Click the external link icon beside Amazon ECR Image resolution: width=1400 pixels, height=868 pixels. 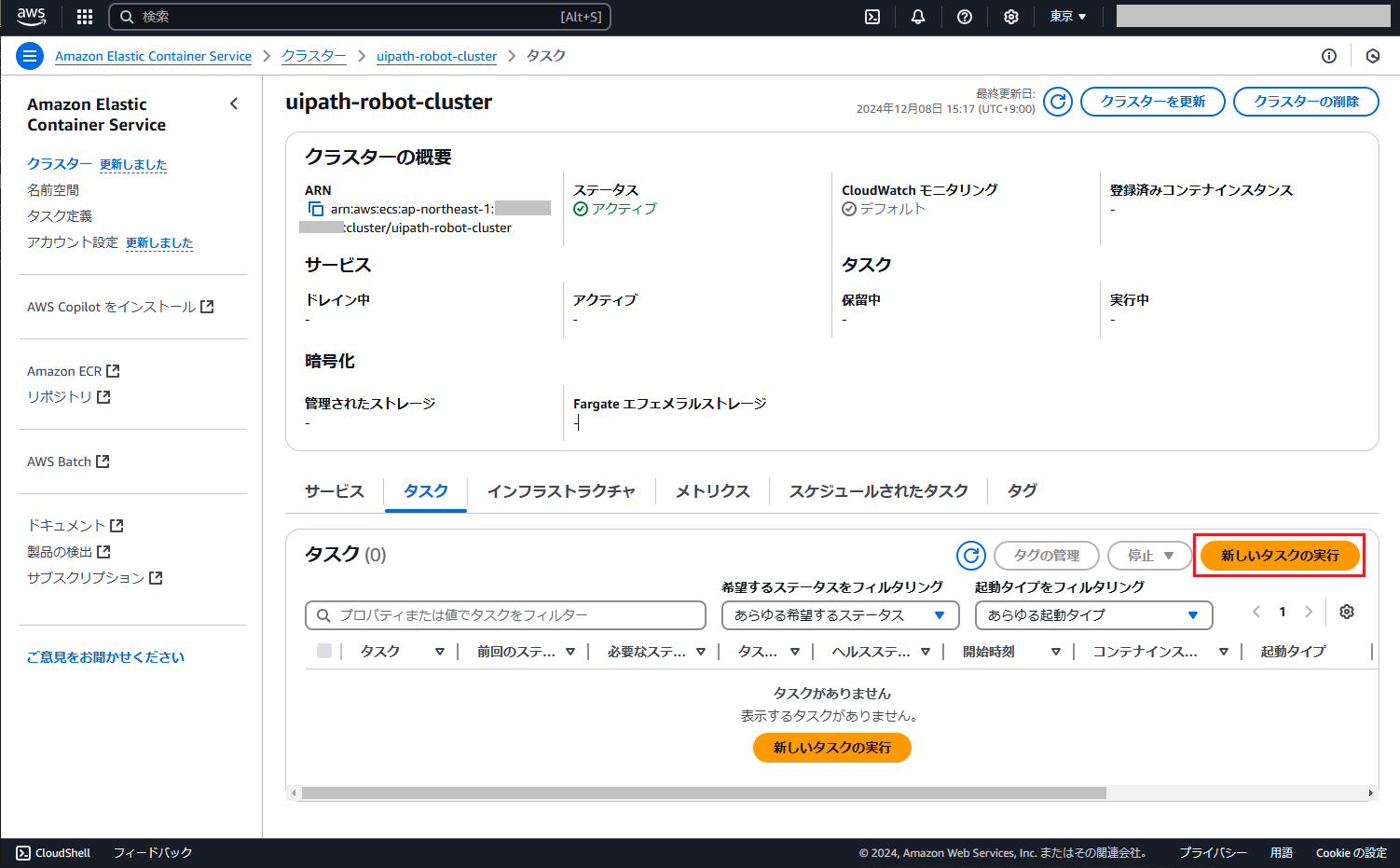(113, 370)
